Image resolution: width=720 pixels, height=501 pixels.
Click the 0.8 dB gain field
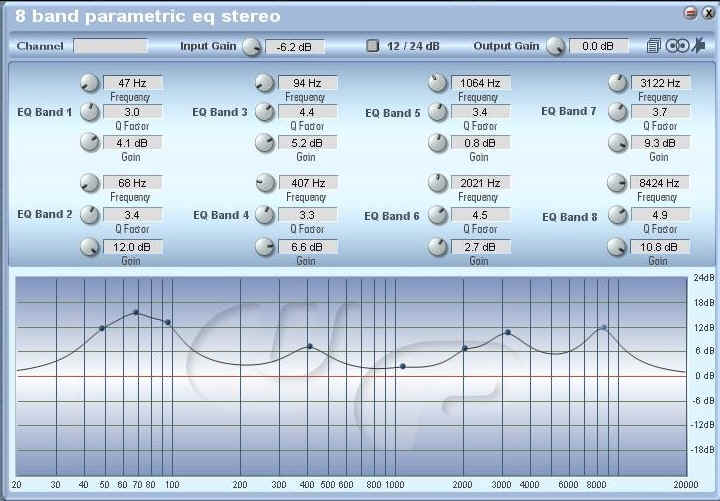[480, 143]
